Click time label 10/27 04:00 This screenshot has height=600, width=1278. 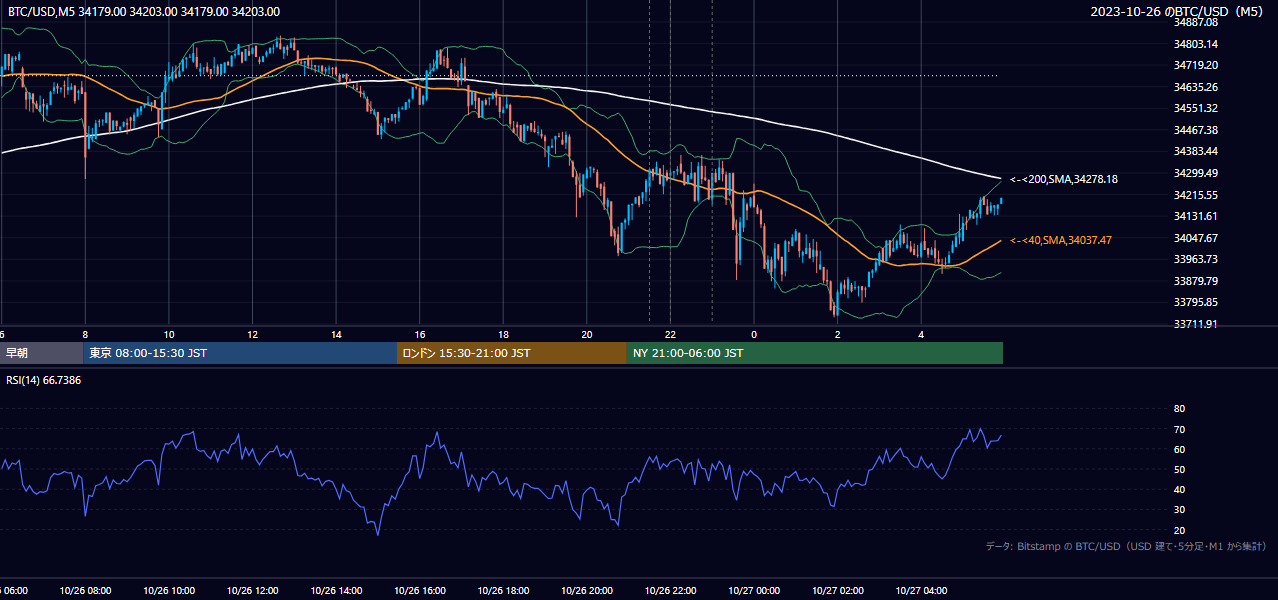(x=921, y=591)
